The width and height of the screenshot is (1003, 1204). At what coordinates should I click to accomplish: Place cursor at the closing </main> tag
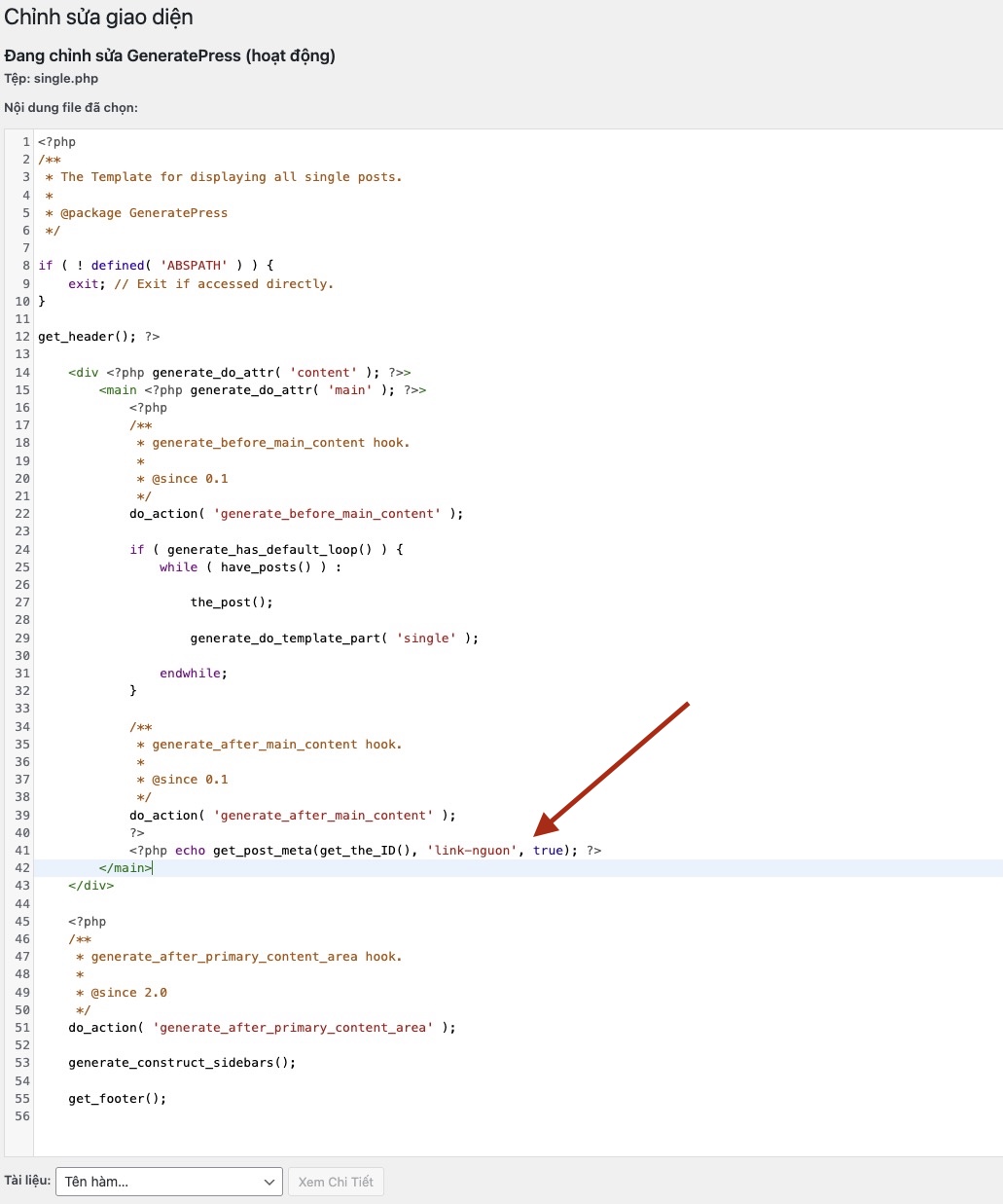click(x=125, y=868)
